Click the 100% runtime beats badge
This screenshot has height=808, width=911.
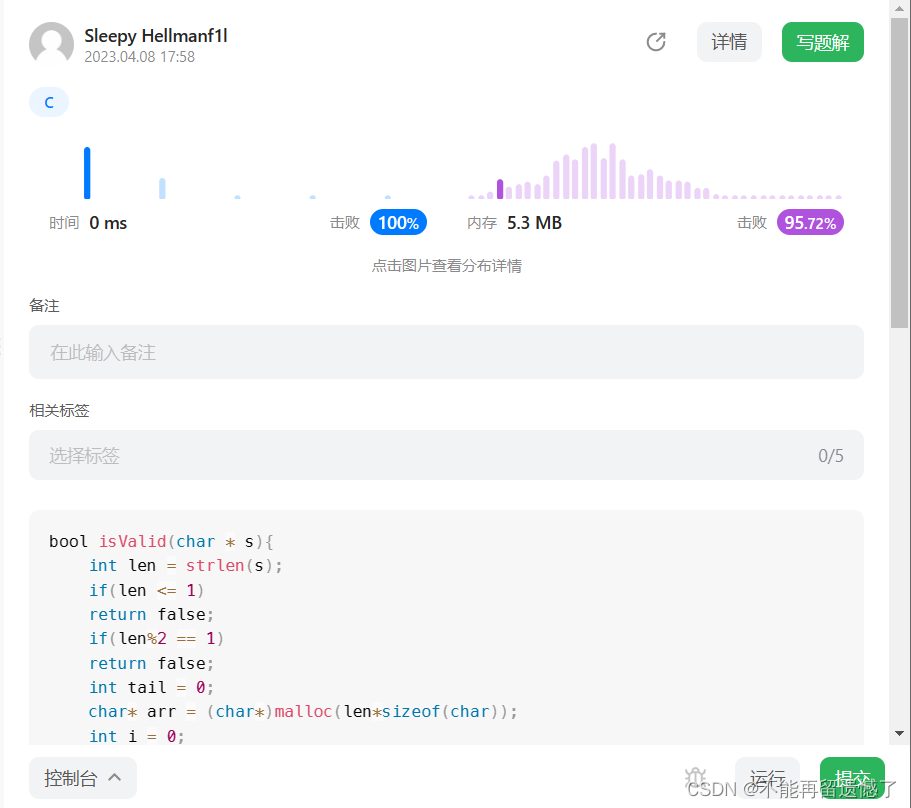click(x=399, y=222)
